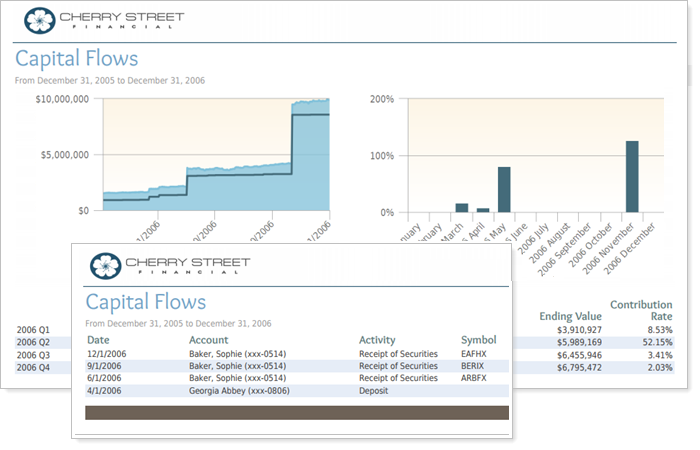Viewport: 700px width, 450px height.
Task: Select the ARBFX symbol
Action: (474, 379)
